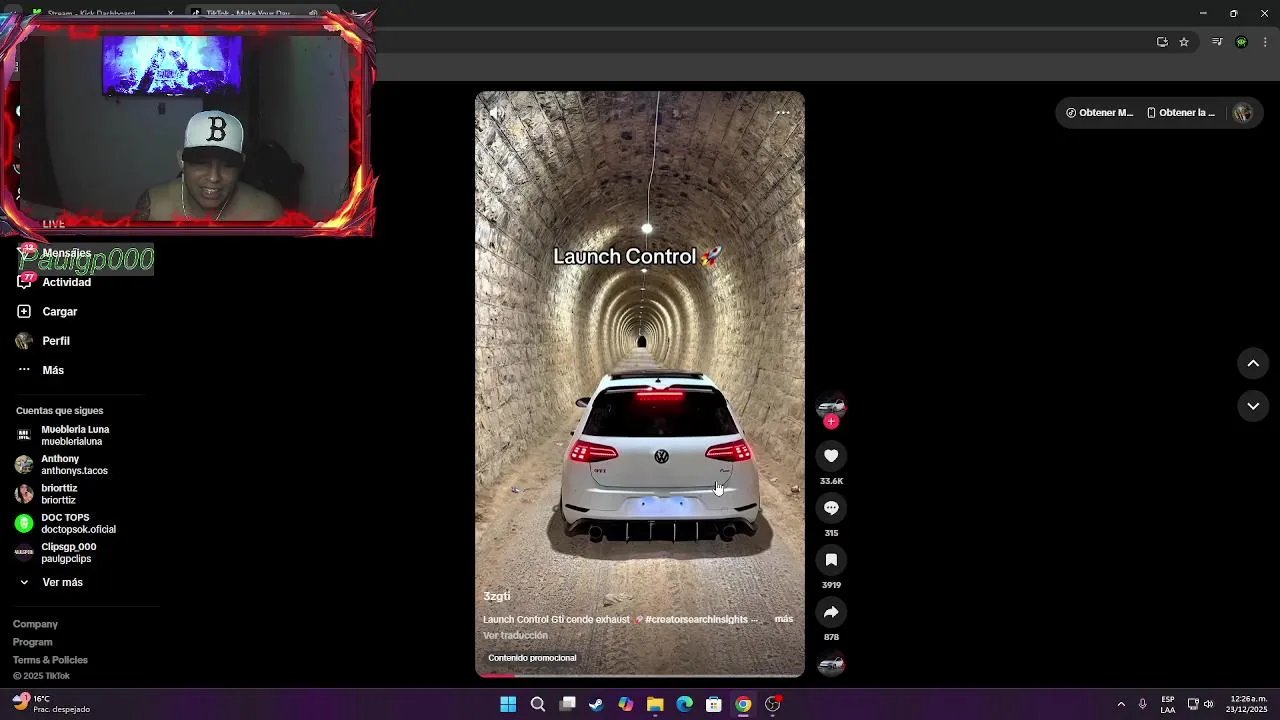The height and width of the screenshot is (720, 1280).
Task: Open the video's three-dot options menu
Action: (x=783, y=113)
